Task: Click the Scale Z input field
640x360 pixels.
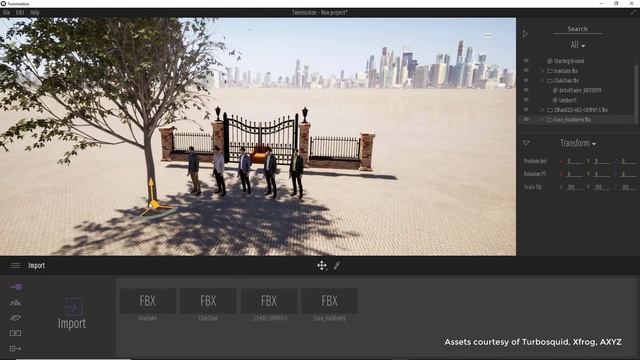Action: pos(628,187)
